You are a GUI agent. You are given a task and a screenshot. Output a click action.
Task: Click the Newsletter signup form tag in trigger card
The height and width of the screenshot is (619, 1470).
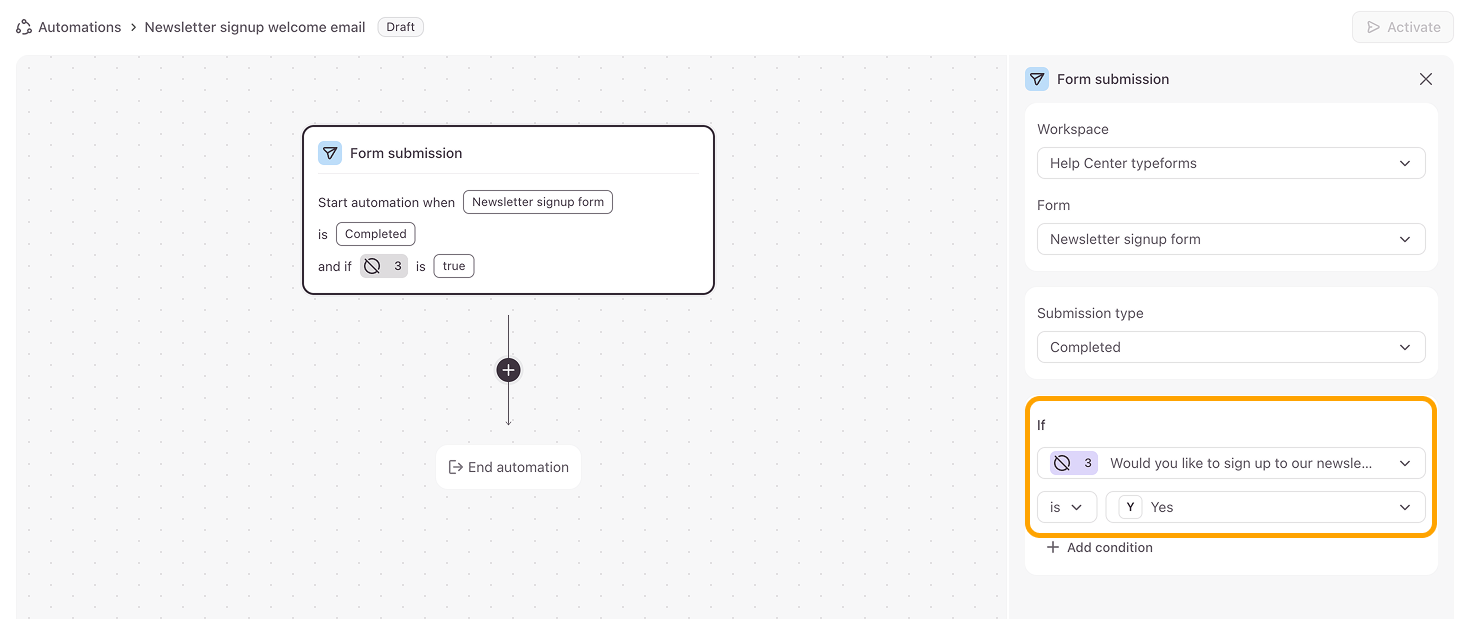[x=538, y=202]
